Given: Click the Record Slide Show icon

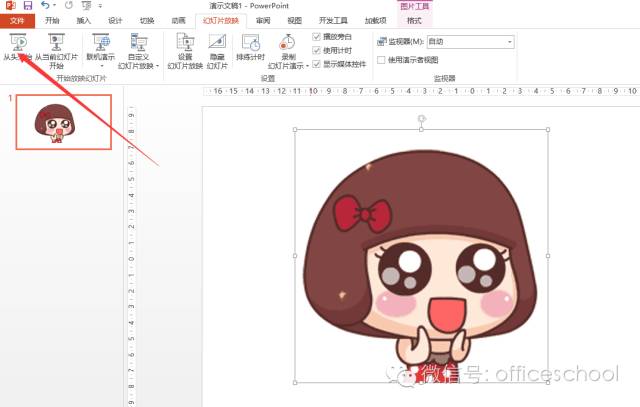Looking at the screenshot, I should 287,42.
